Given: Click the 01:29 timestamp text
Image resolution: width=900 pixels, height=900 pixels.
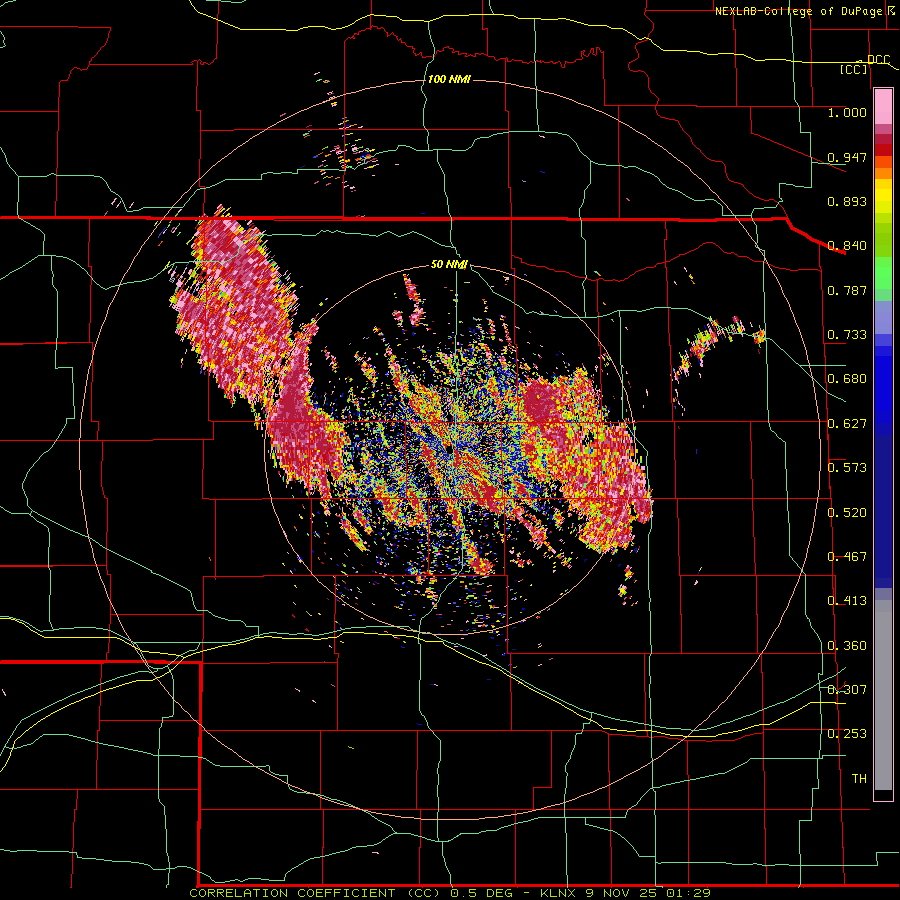Looking at the screenshot, I should click(688, 893).
